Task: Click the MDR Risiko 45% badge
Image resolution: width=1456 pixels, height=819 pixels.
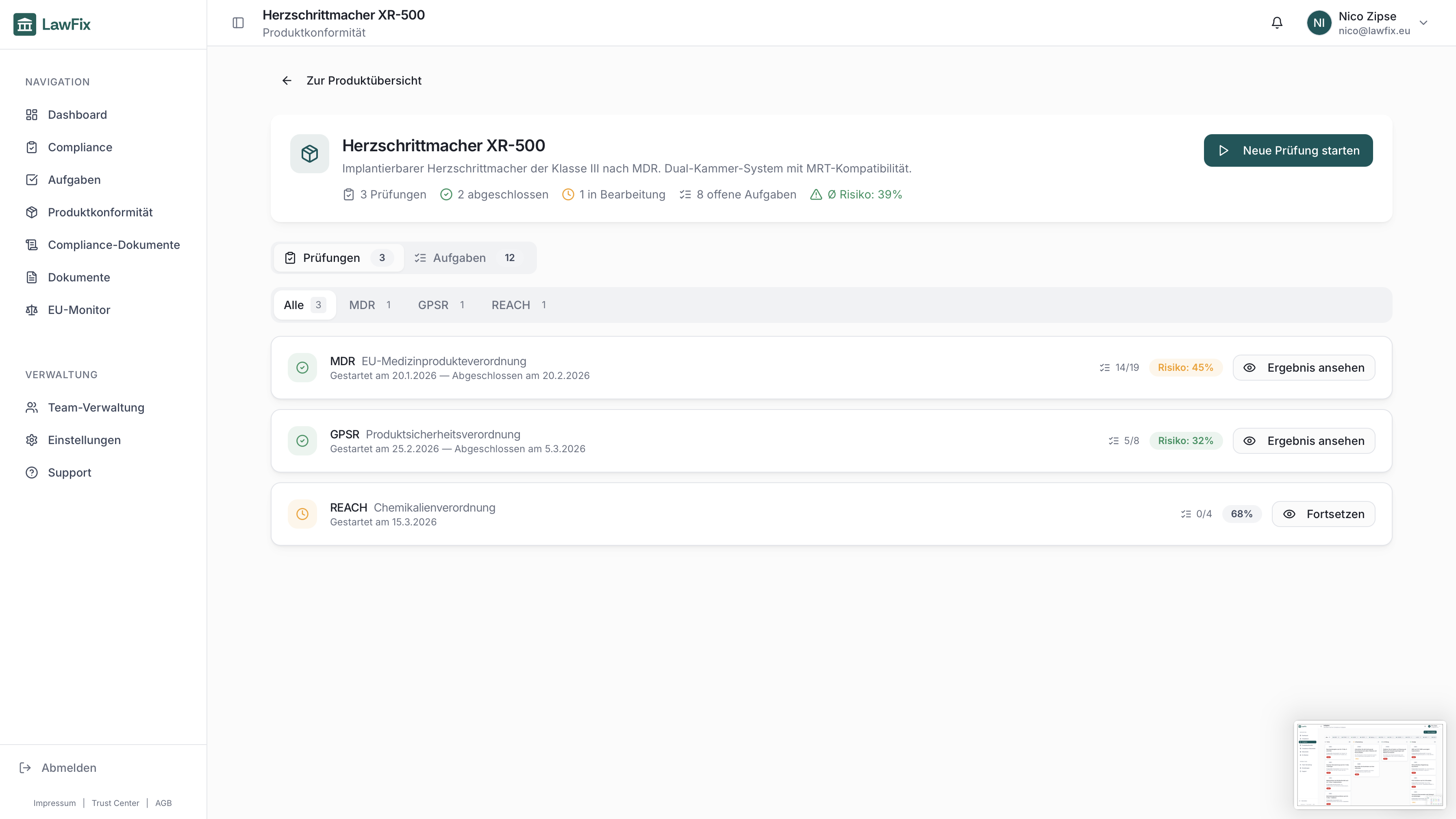Action: coord(1185,368)
